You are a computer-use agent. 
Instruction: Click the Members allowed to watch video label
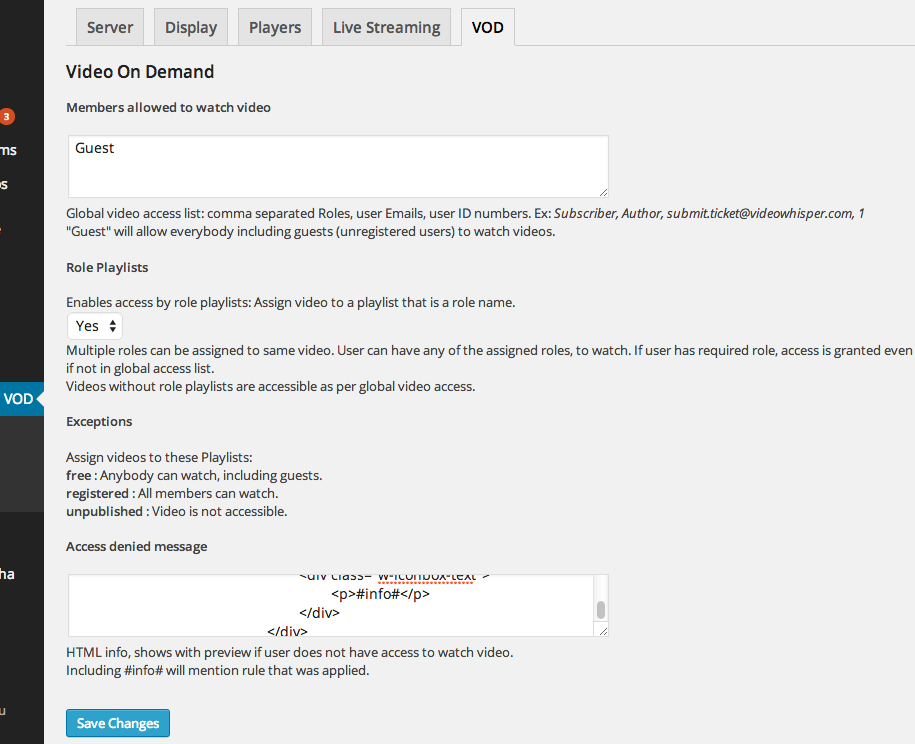(x=168, y=107)
